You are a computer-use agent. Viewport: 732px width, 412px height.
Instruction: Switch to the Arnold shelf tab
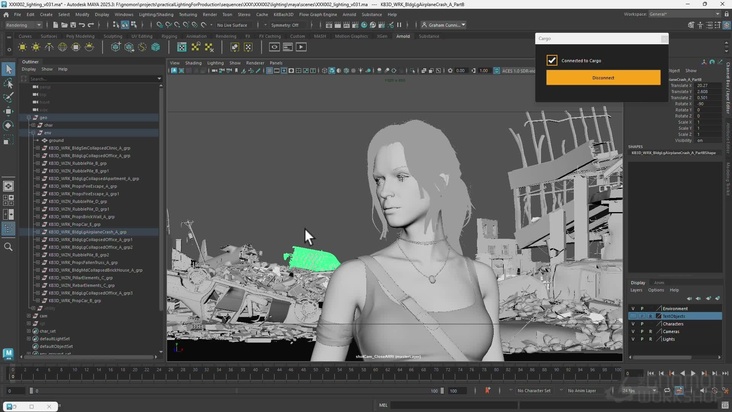403,35
